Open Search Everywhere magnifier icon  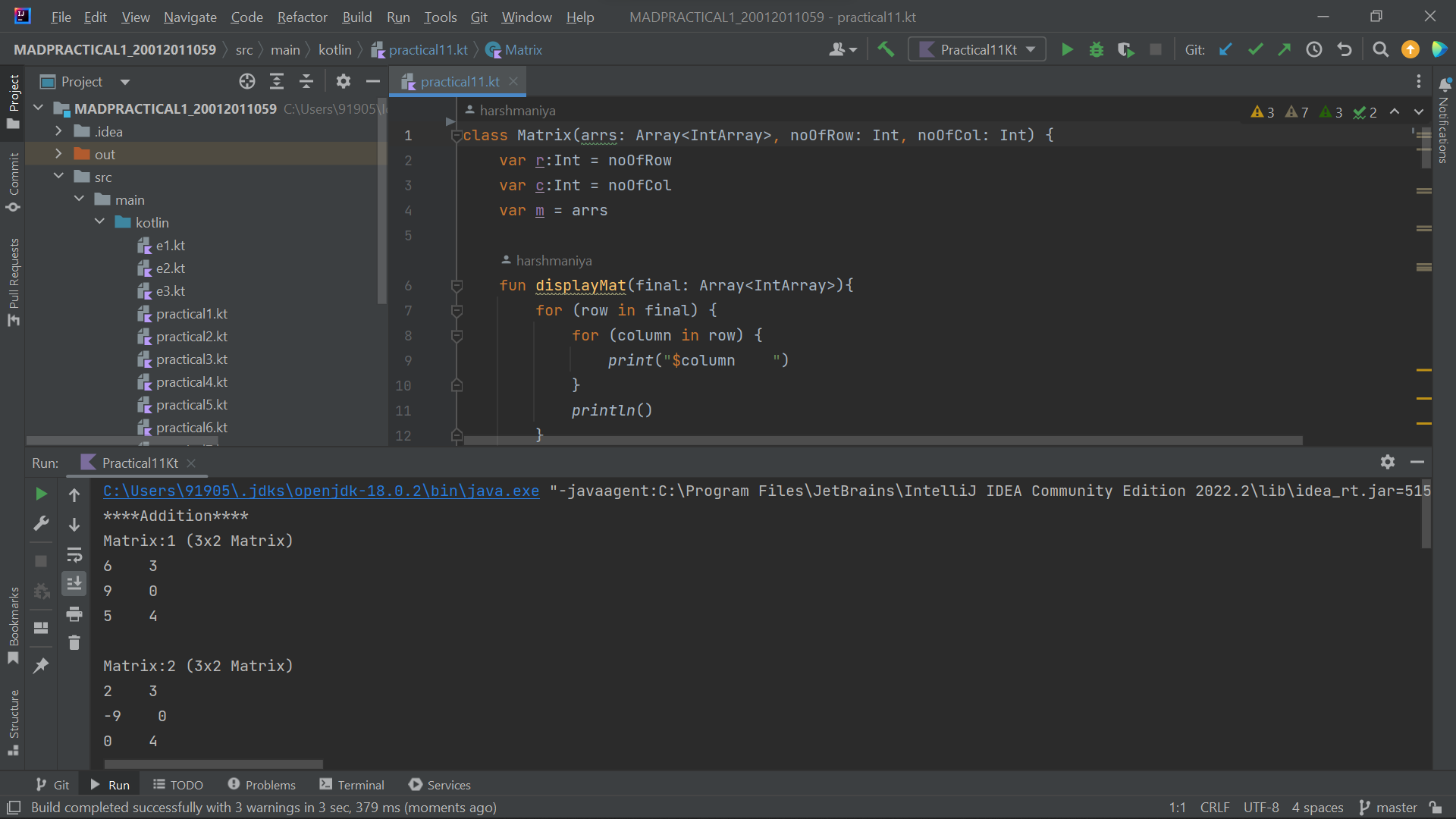(1381, 50)
